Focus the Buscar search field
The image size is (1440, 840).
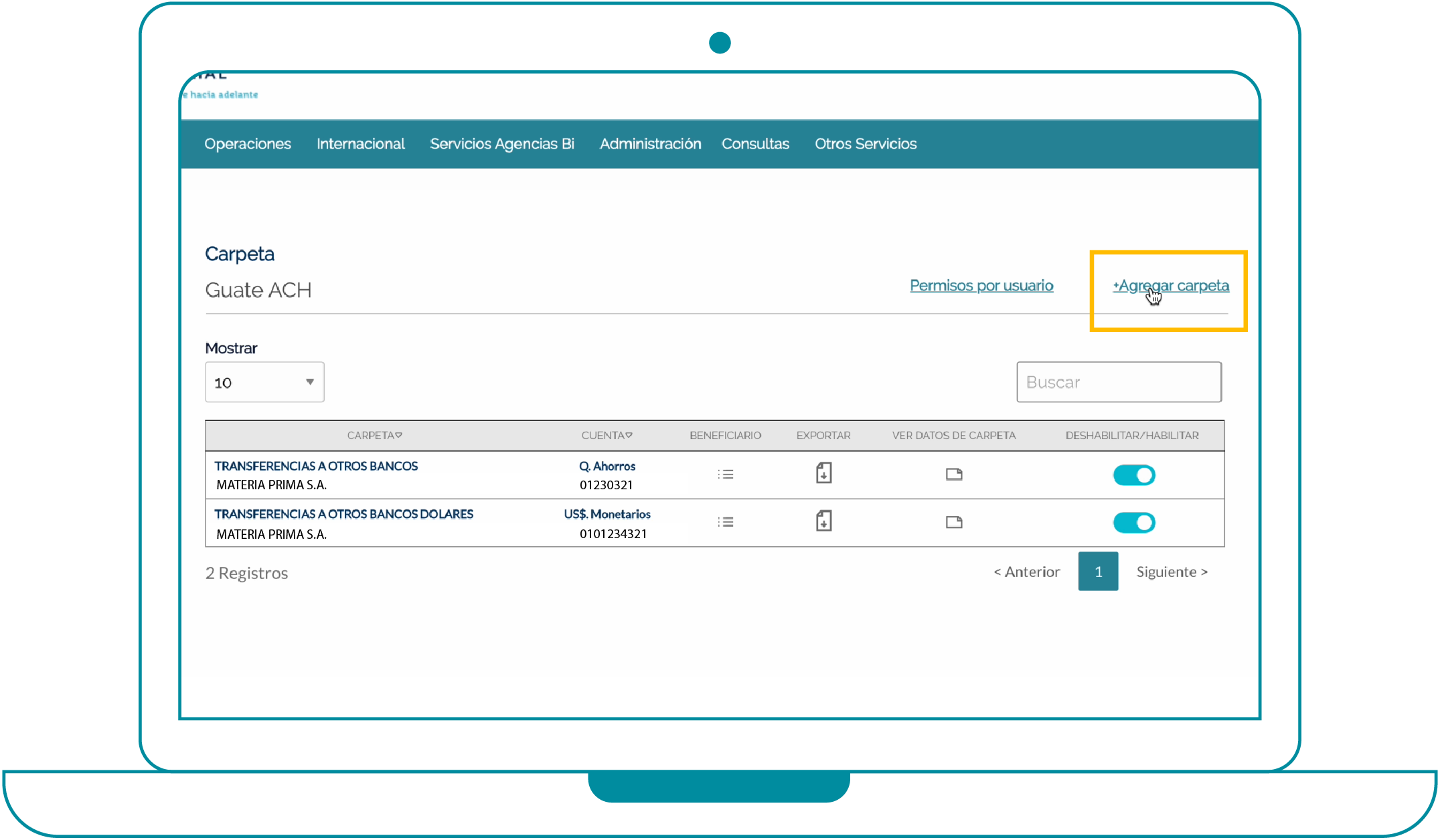click(1119, 382)
